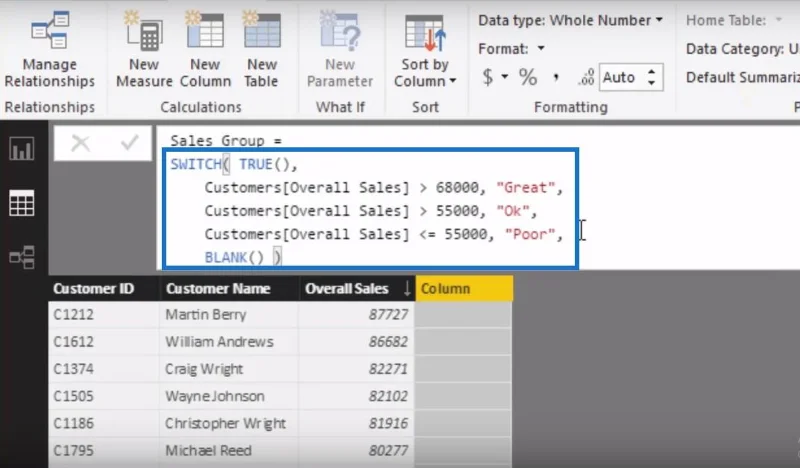The height and width of the screenshot is (468, 800).
Task: Open Manage Relationships
Action: pyautogui.click(x=49, y=50)
